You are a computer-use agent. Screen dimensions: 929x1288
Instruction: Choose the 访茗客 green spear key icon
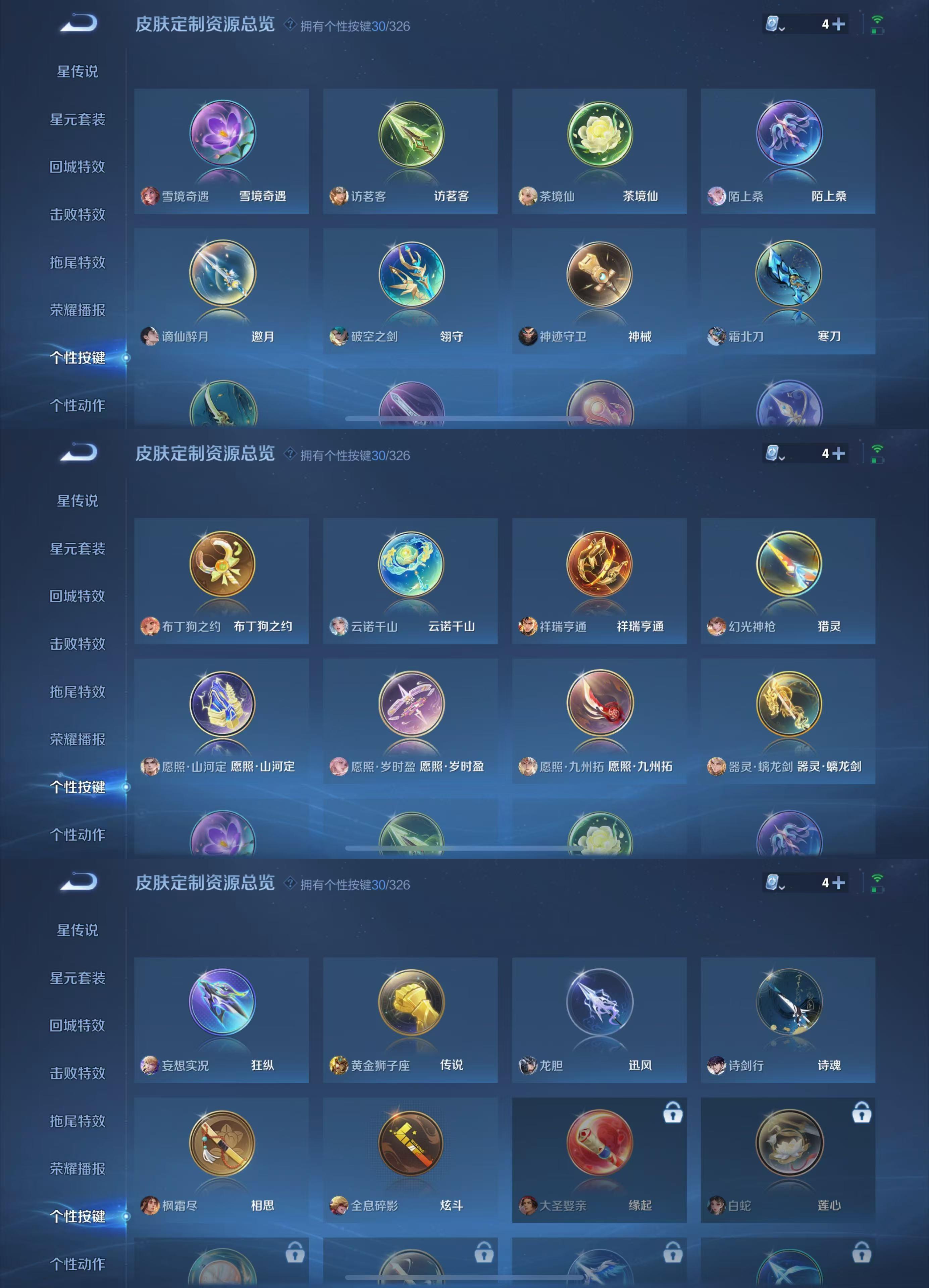pyautogui.click(x=411, y=134)
